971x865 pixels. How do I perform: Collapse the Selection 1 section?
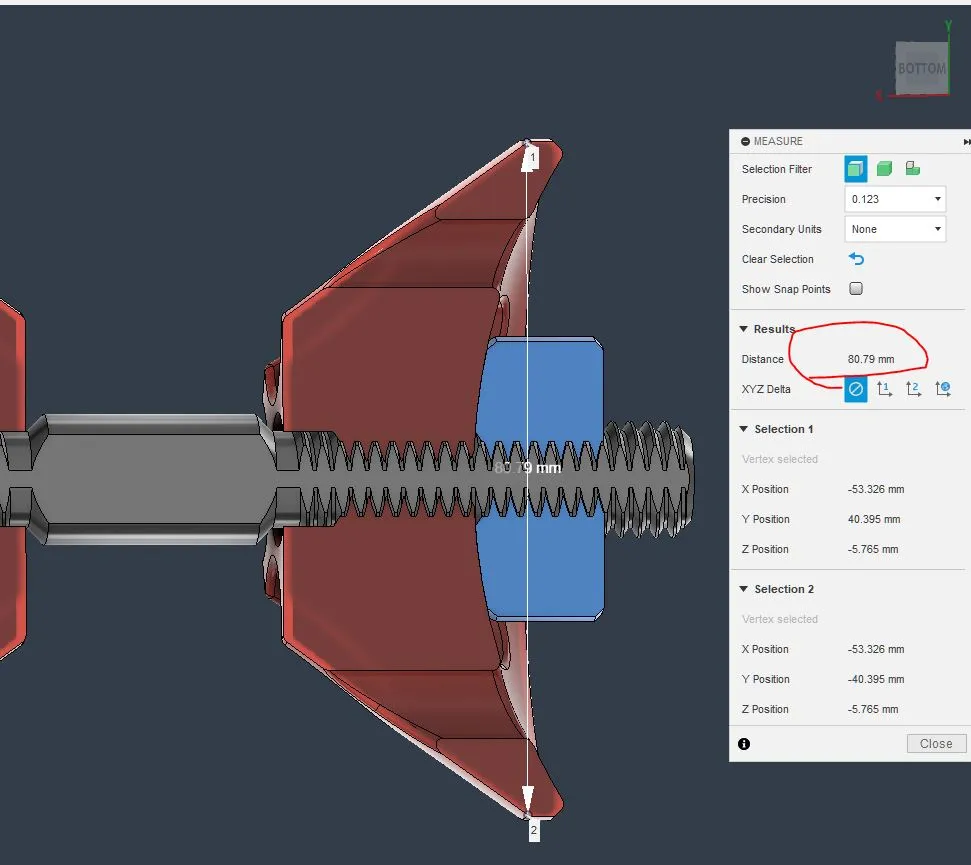(743, 429)
